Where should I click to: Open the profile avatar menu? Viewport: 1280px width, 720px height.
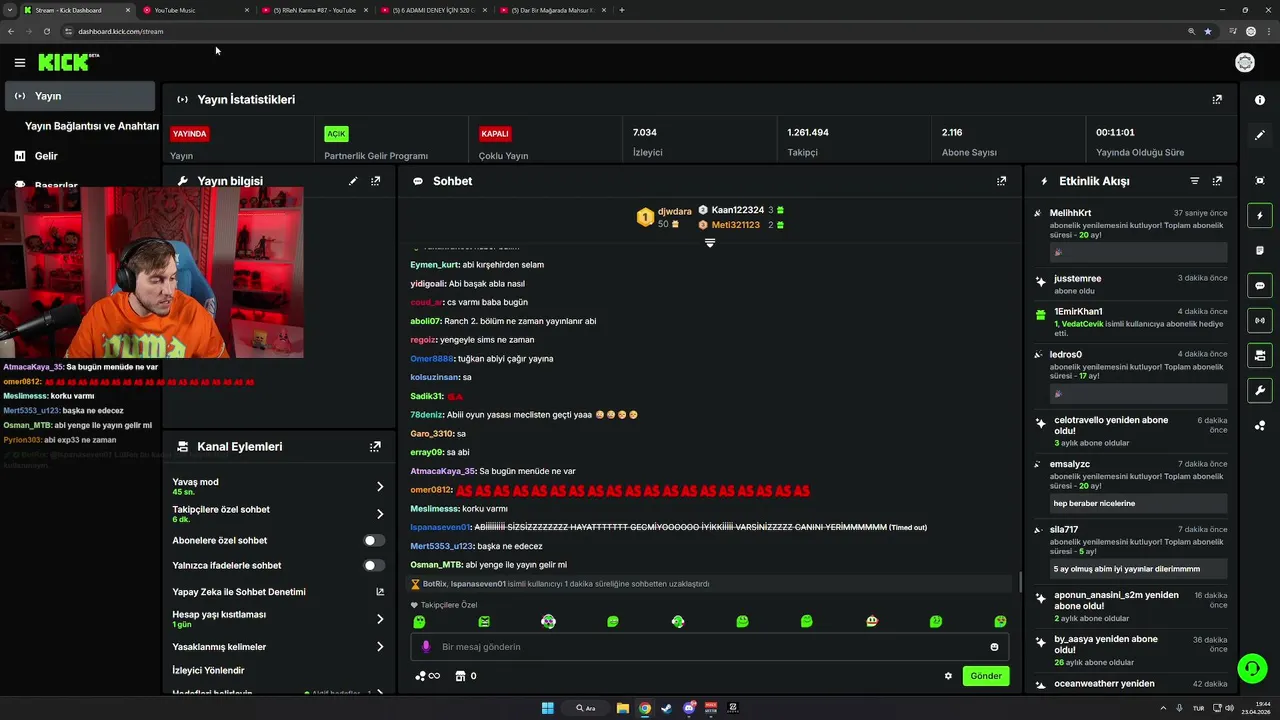1245,63
